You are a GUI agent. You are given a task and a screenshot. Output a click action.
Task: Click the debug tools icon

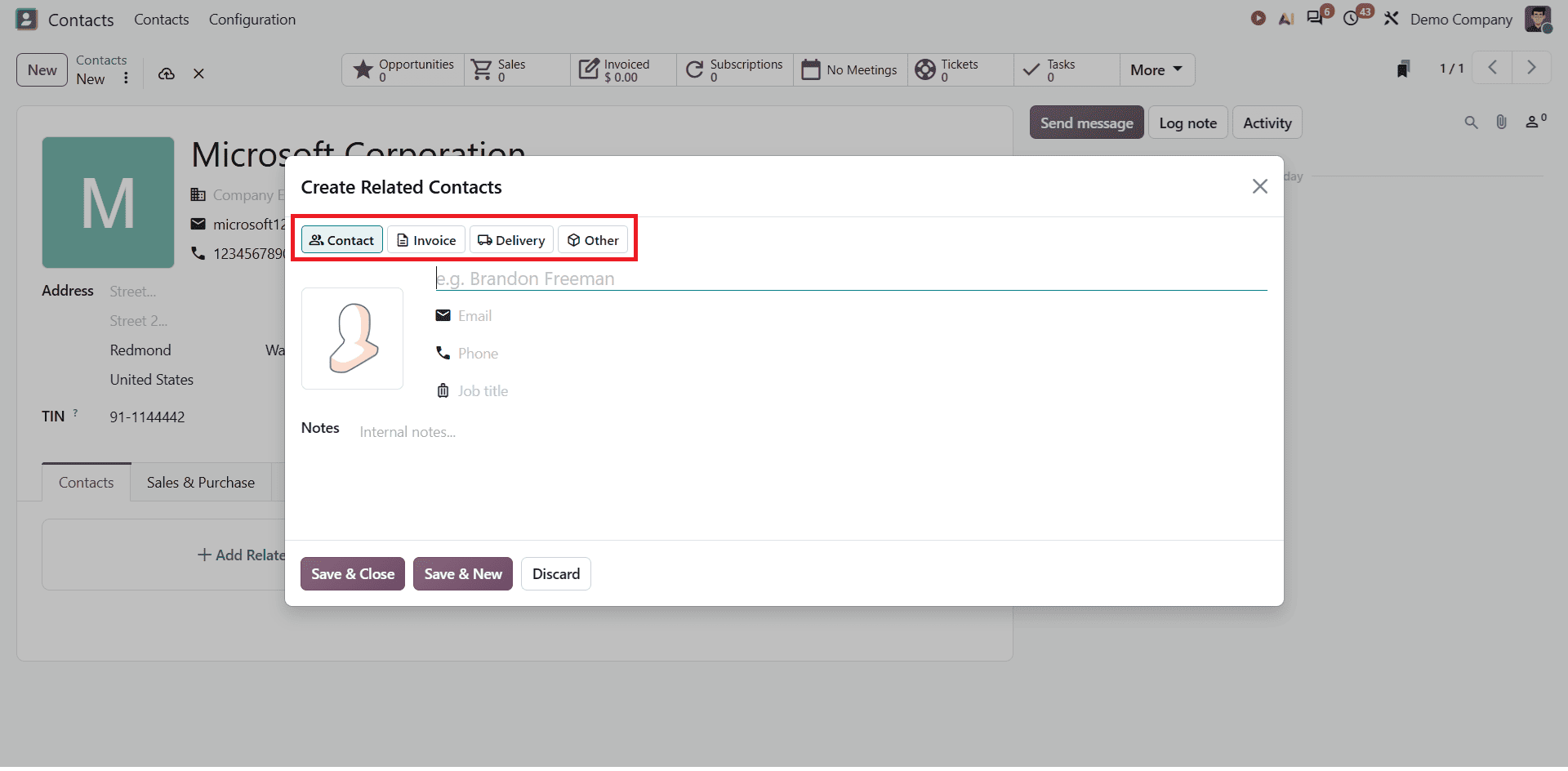point(1392,19)
